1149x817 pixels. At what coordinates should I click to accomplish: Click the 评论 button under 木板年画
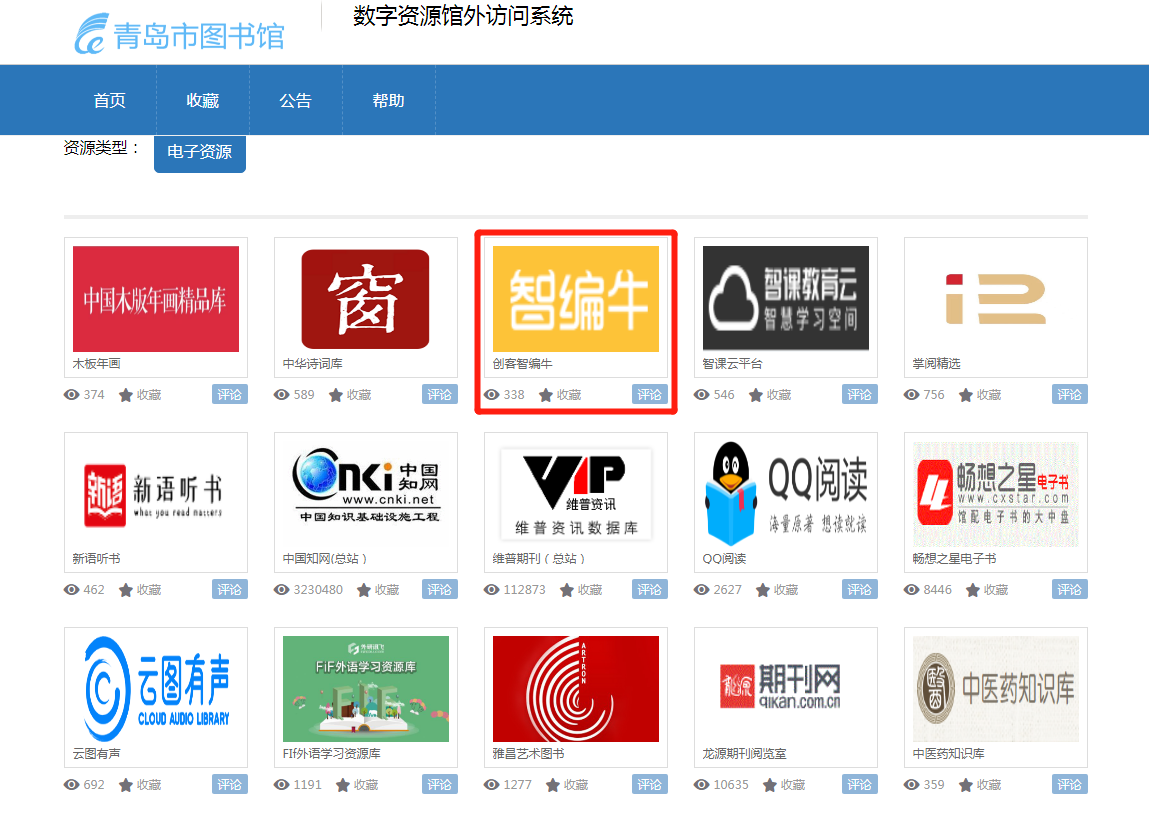coord(230,394)
